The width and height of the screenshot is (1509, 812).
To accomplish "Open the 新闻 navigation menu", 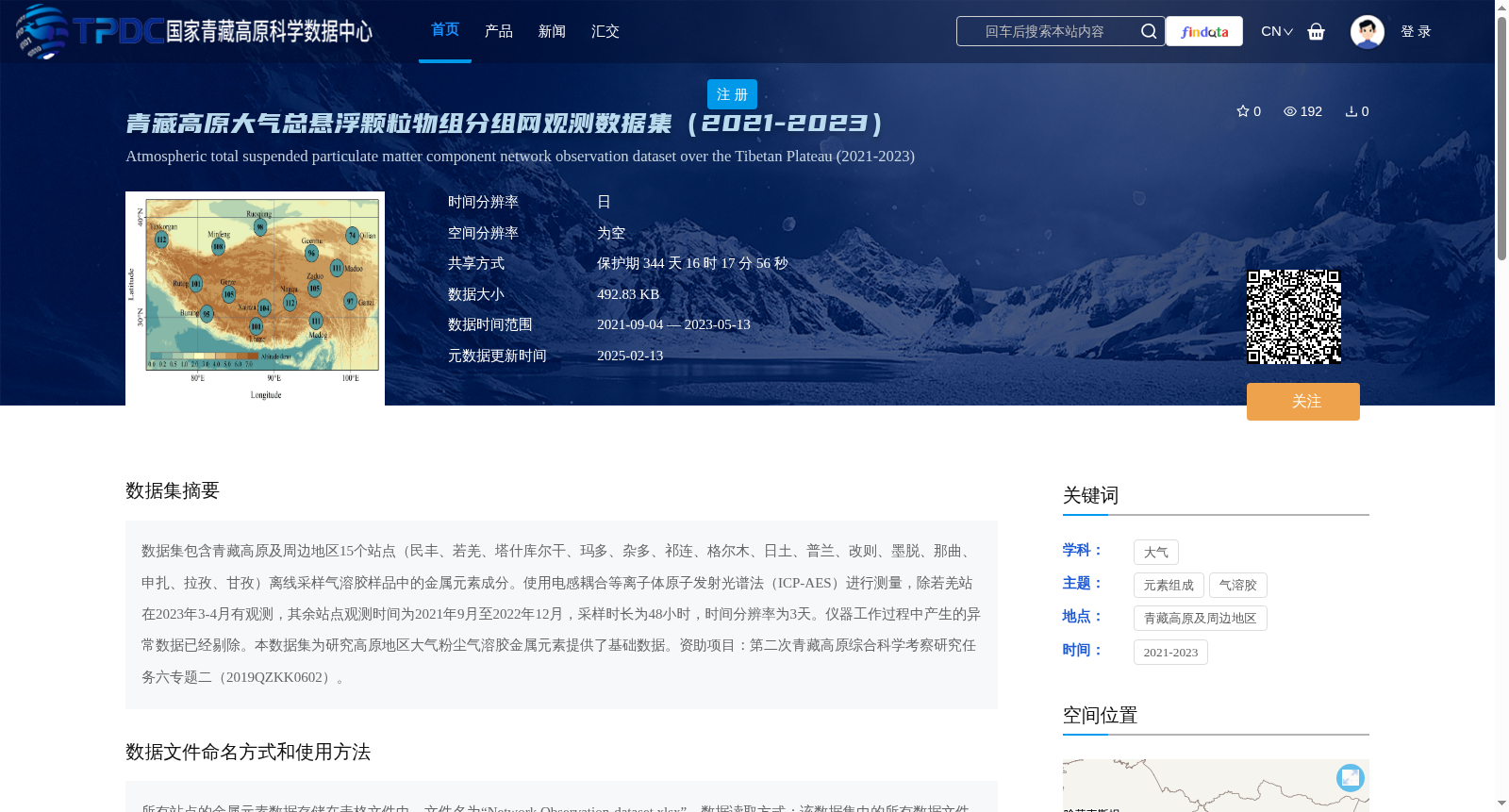I will 552,31.
